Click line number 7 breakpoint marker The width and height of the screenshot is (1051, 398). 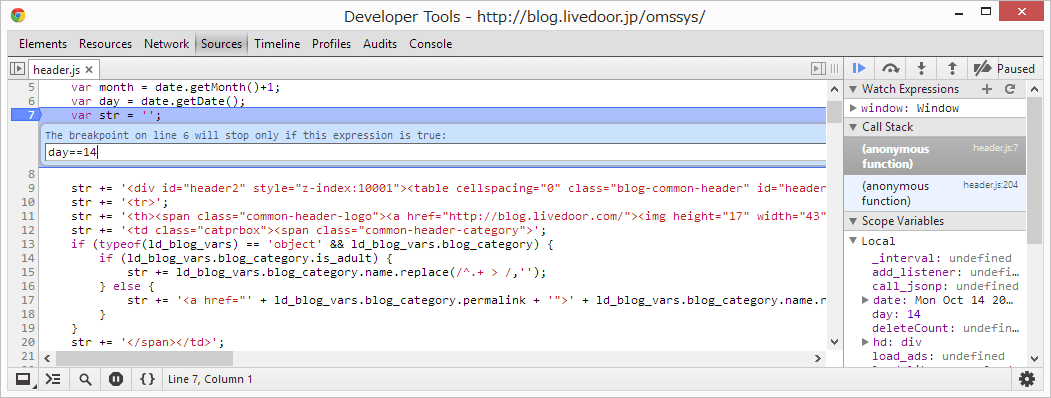(25, 115)
